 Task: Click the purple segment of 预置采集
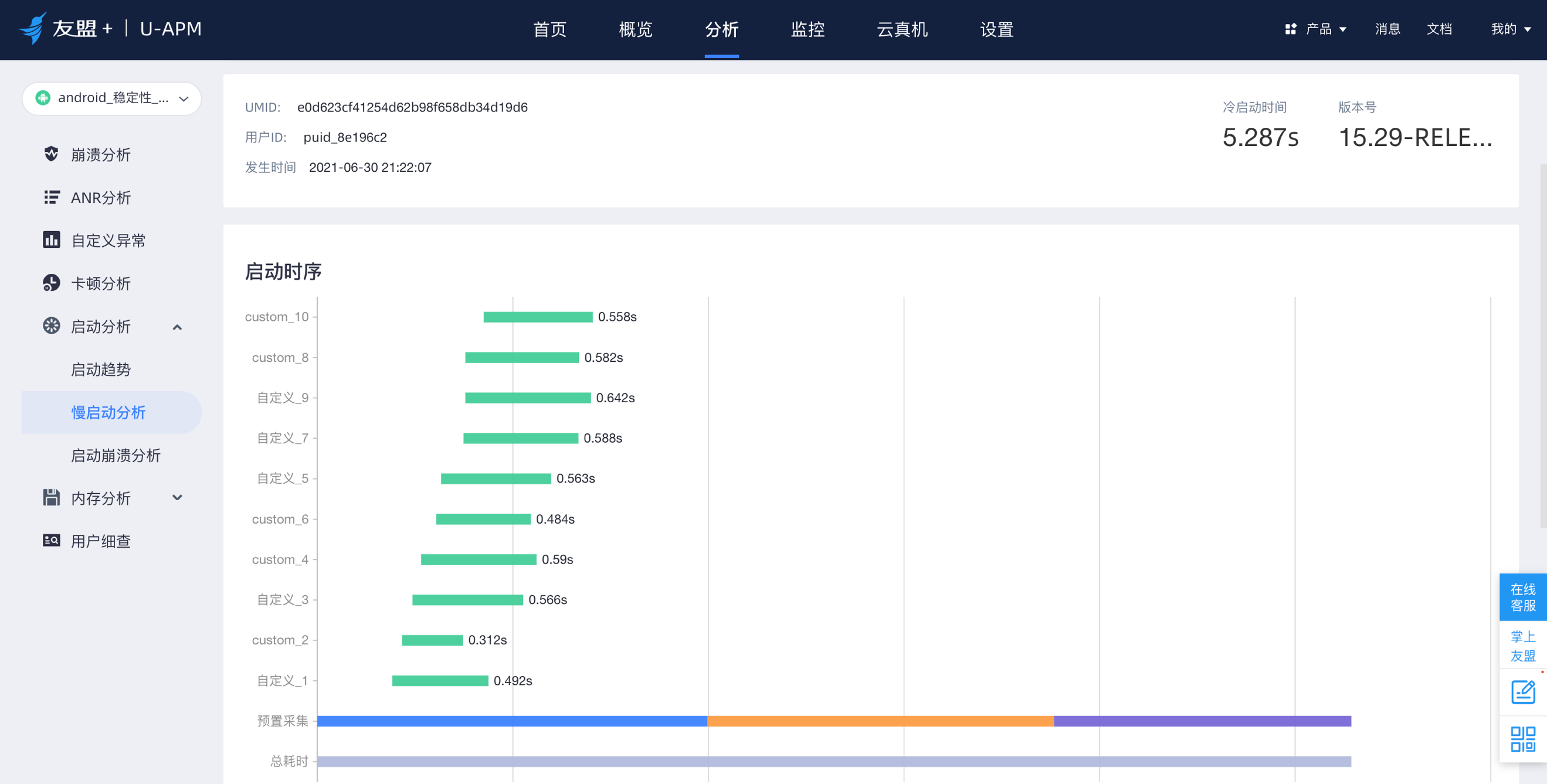pyautogui.click(x=1202, y=721)
